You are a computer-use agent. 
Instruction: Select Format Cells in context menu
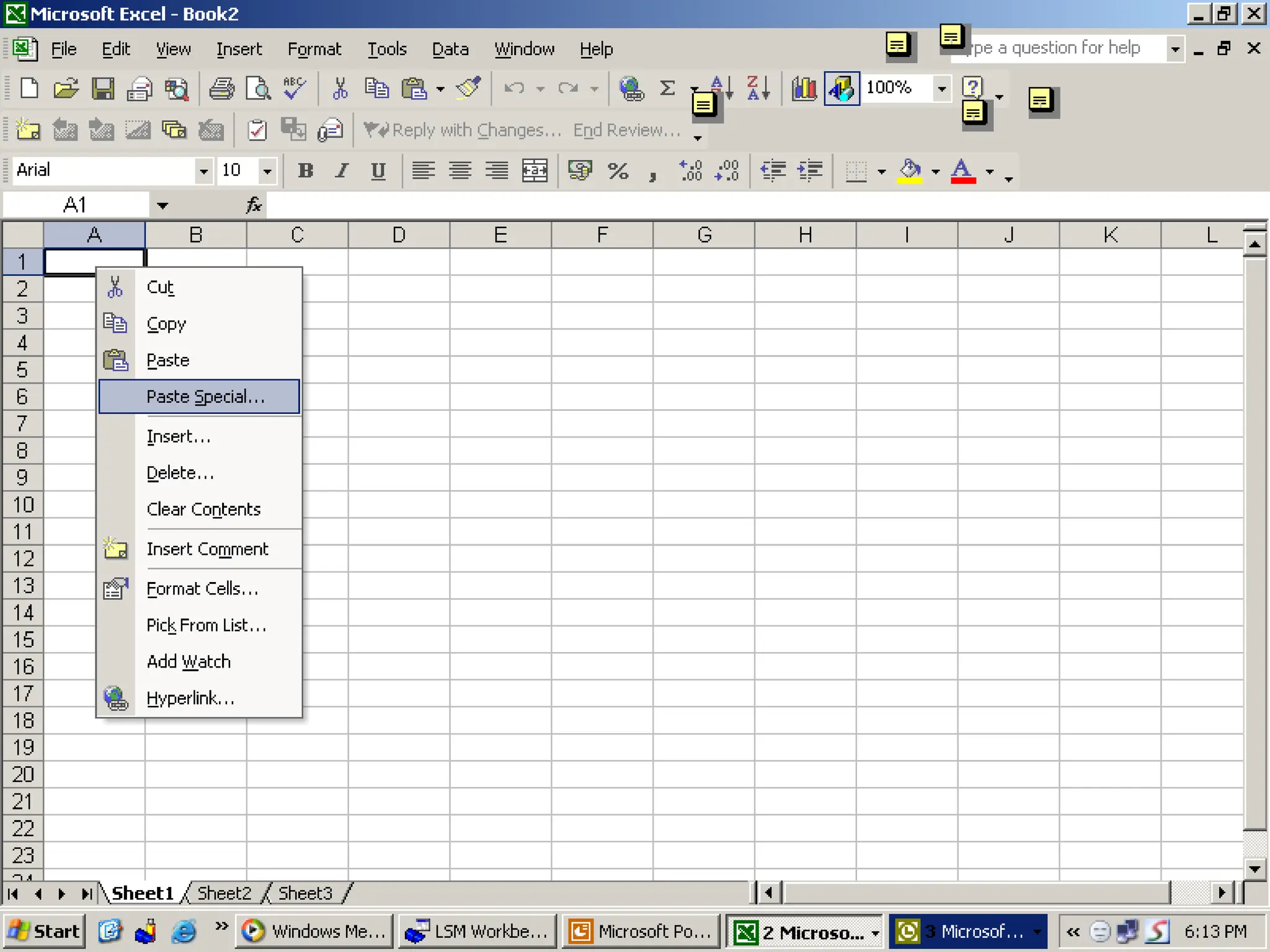[x=202, y=589]
